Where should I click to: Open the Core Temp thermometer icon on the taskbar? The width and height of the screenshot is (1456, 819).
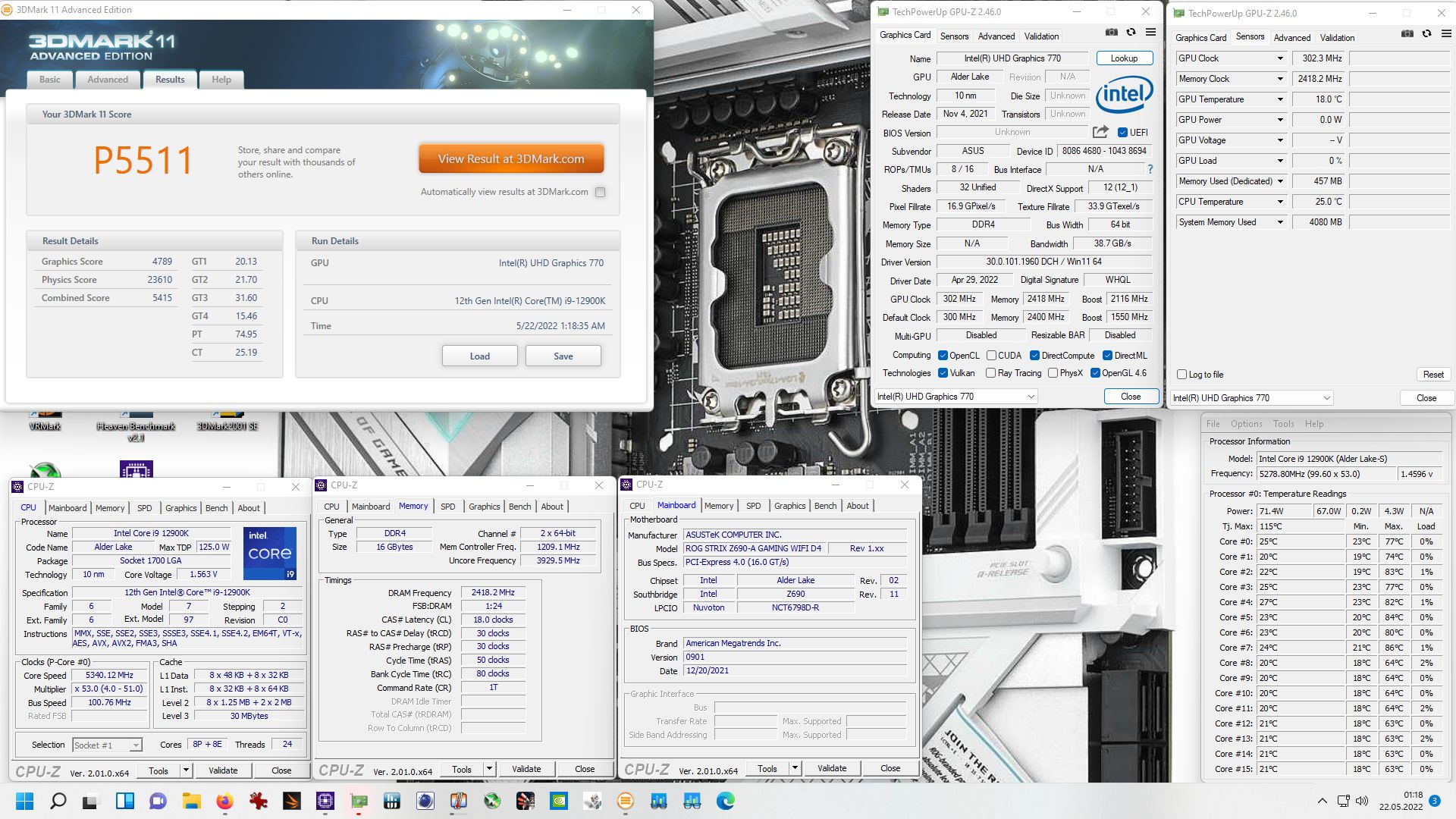click(x=459, y=801)
